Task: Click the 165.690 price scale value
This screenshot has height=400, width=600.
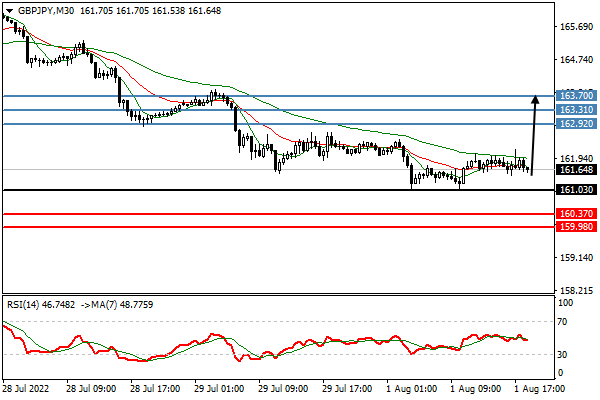Action: [x=575, y=27]
